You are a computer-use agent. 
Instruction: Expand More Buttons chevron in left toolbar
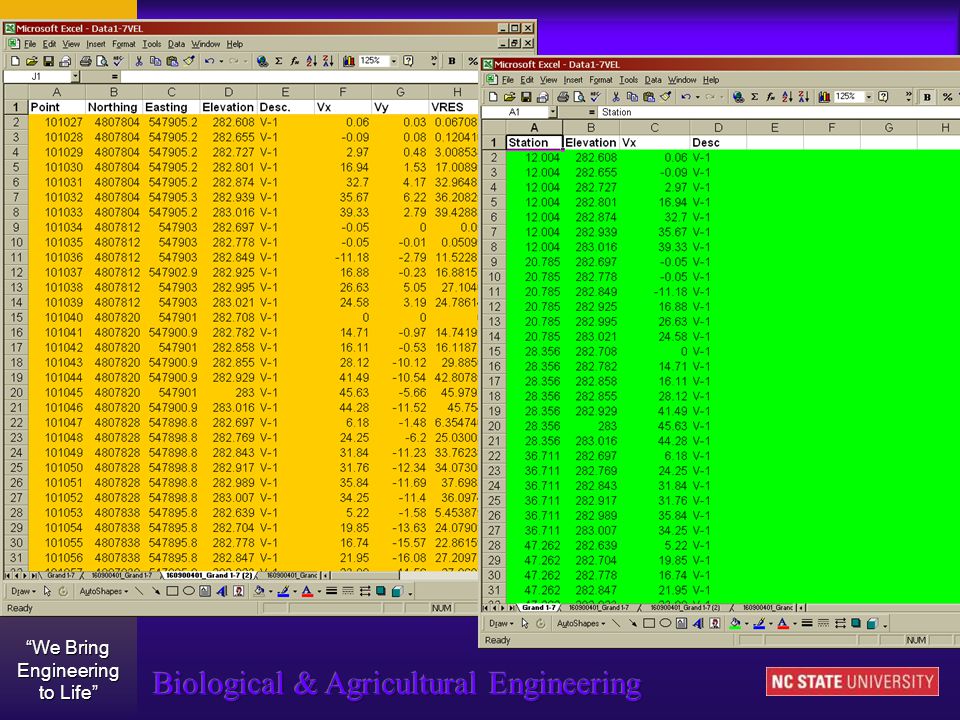click(x=433, y=60)
